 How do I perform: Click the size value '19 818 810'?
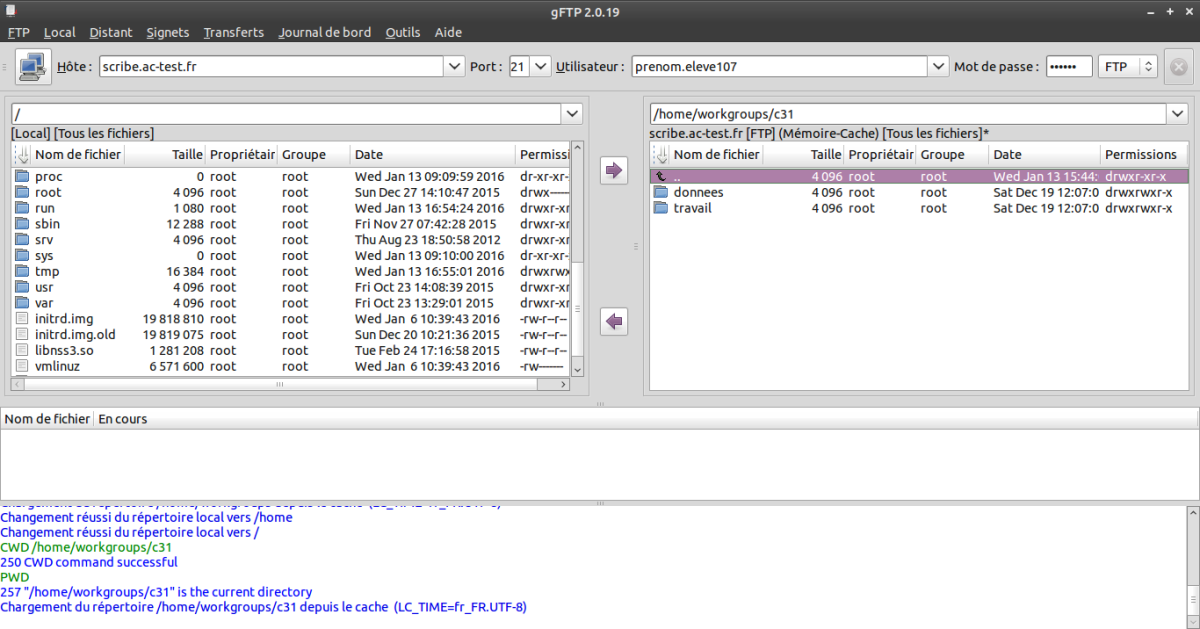174,319
